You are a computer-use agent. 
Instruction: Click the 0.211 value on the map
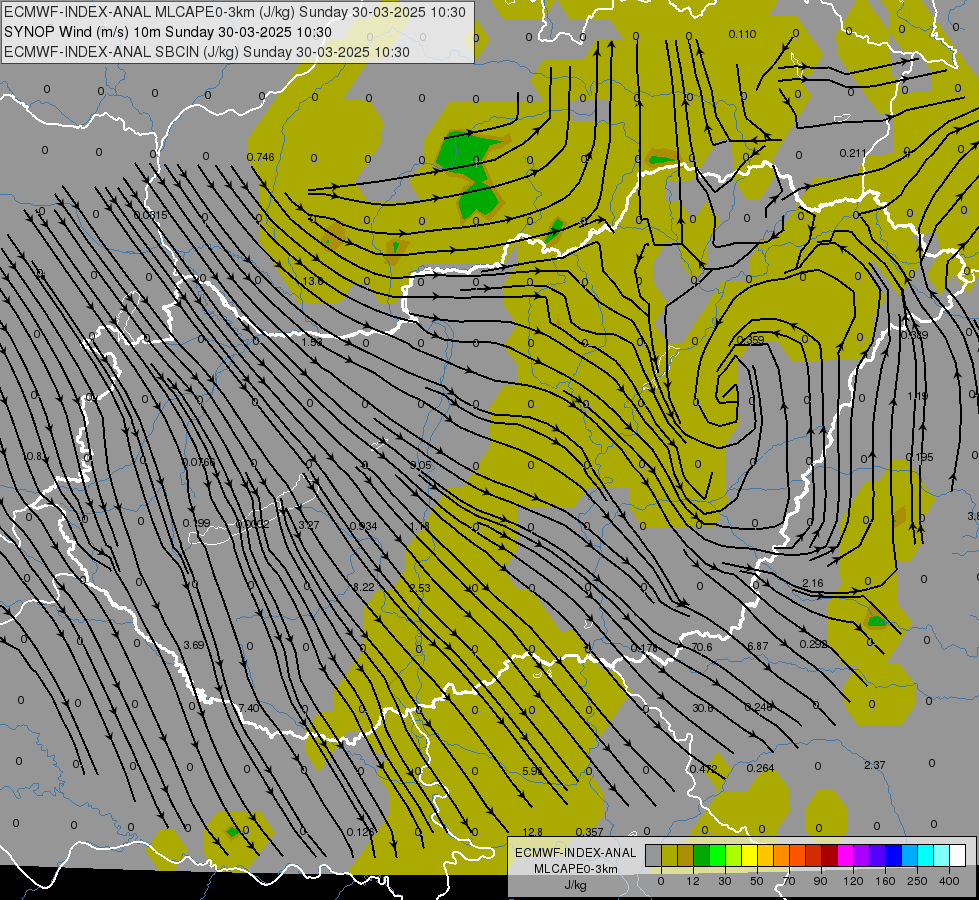[x=853, y=153]
